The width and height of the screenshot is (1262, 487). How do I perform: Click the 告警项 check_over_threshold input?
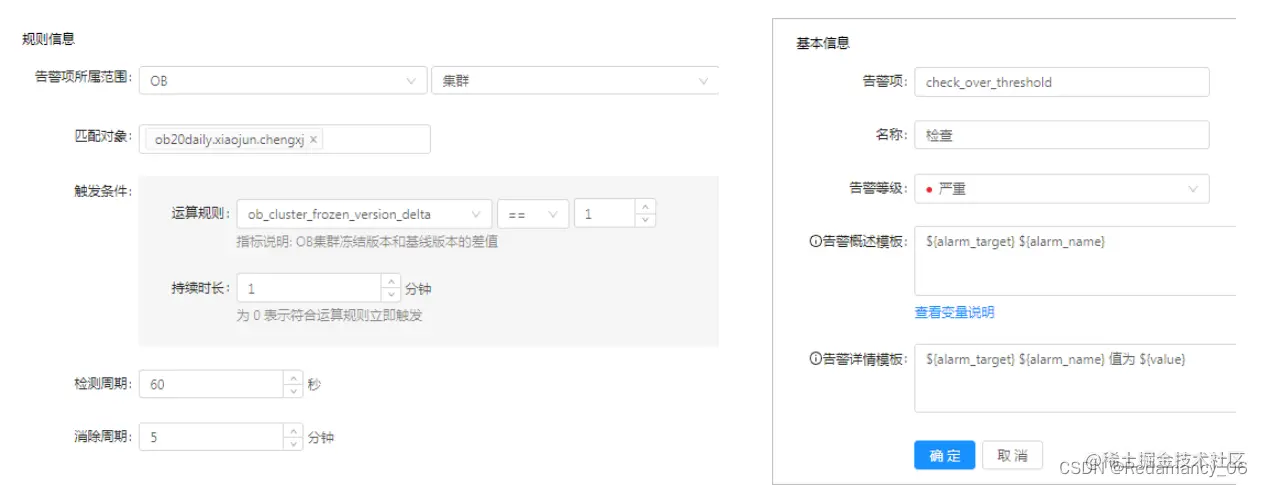point(1061,82)
